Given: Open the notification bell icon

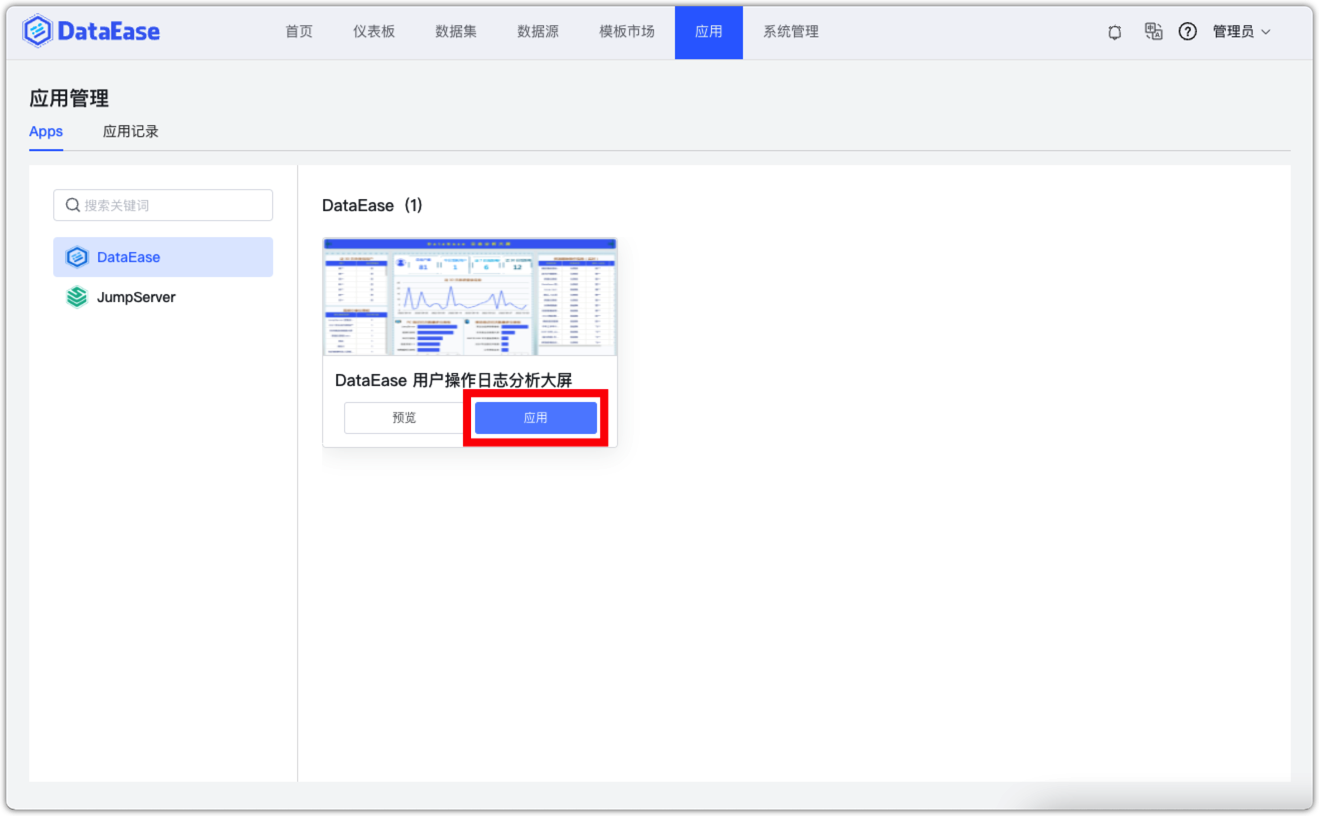Looking at the screenshot, I should coord(1115,32).
